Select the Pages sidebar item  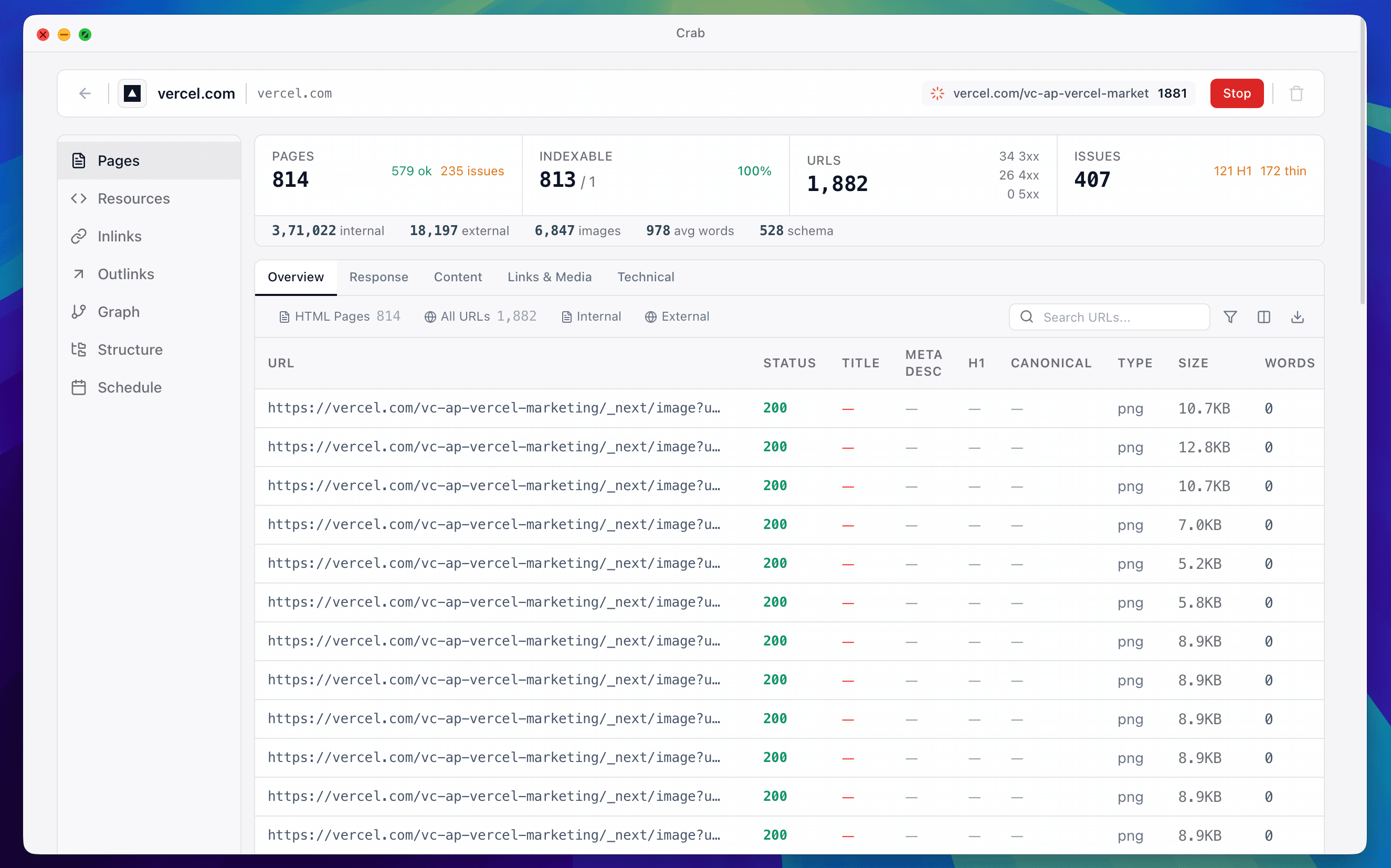coord(118,161)
